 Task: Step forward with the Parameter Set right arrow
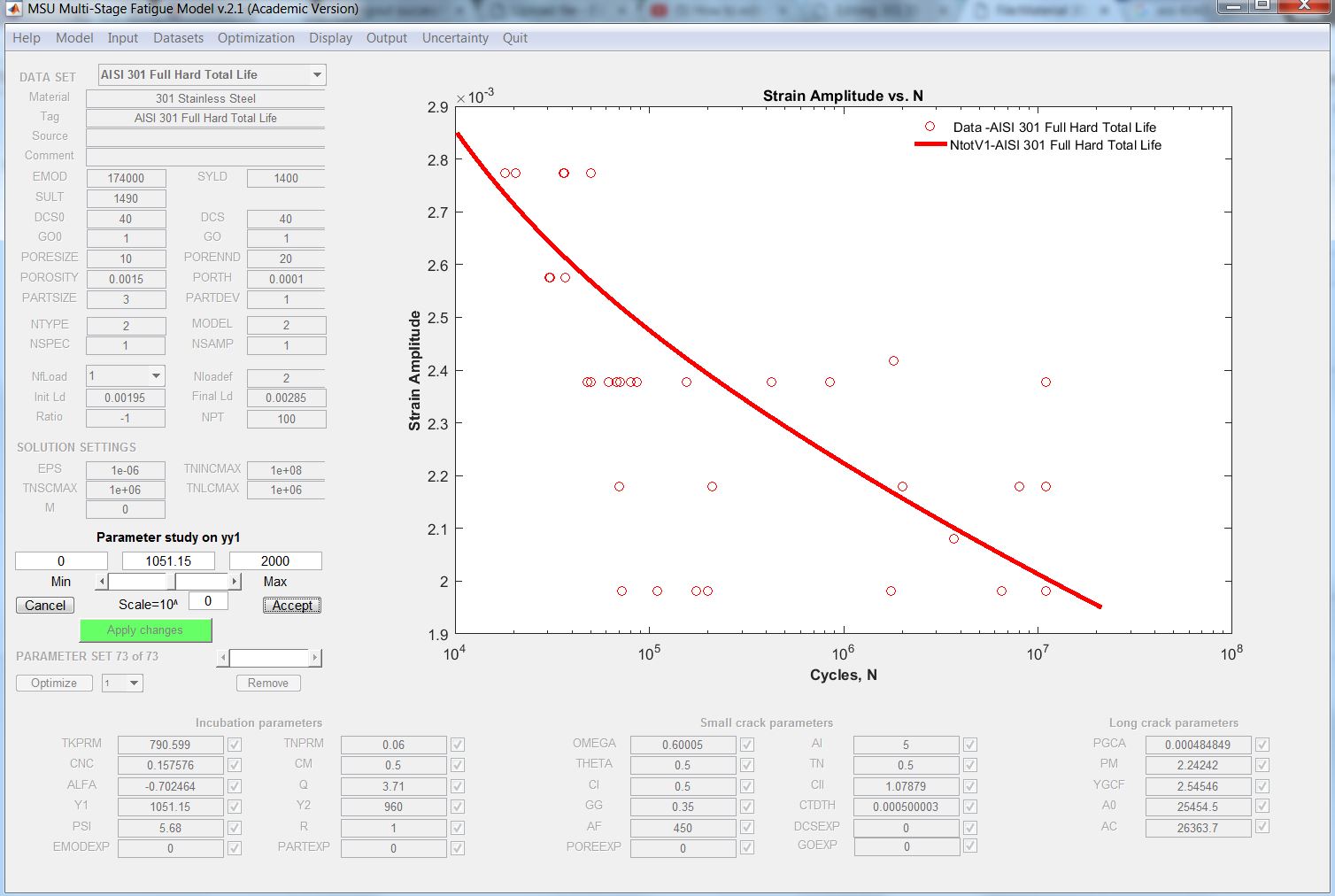(314, 658)
